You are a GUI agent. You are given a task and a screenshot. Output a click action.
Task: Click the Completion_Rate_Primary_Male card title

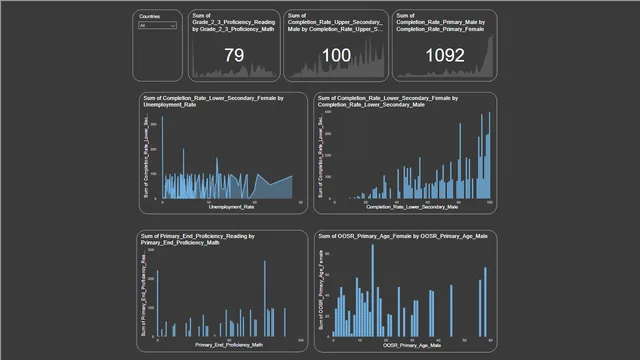[440, 22]
